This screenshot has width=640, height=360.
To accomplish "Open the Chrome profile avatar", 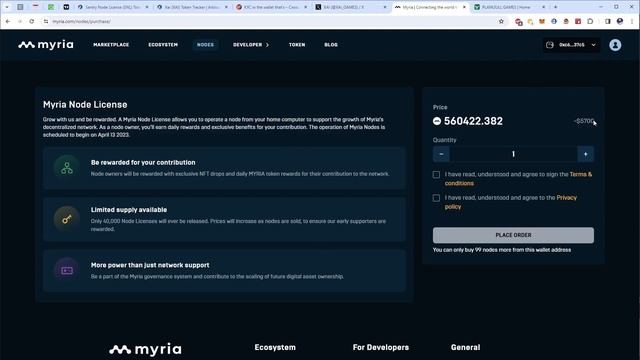I will pos(620,22).
